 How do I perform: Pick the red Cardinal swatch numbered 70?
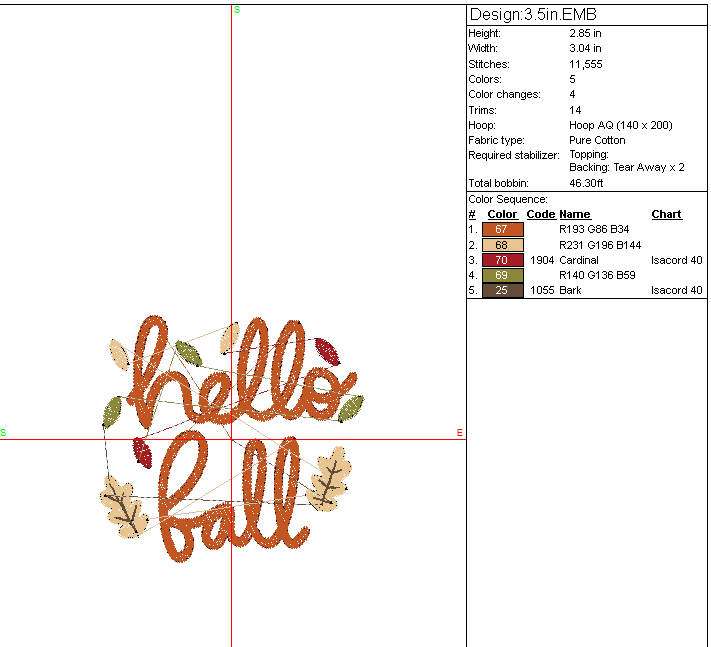502,260
